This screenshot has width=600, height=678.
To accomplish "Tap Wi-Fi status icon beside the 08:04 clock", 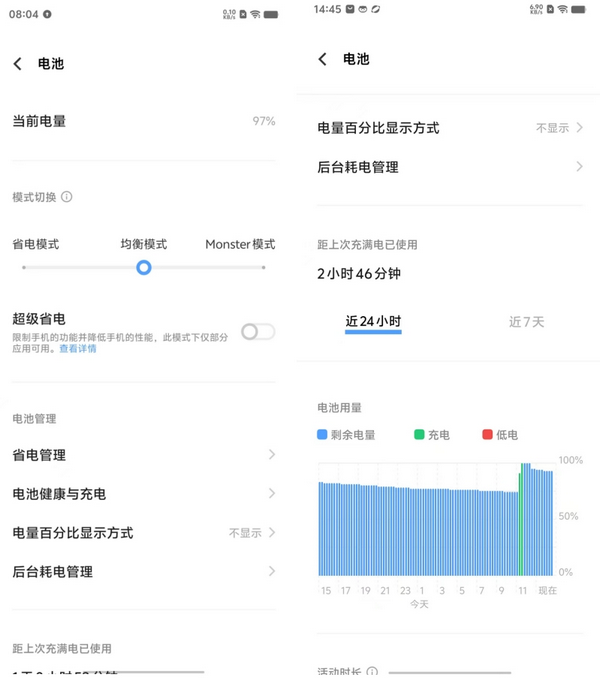I will 256,14.
